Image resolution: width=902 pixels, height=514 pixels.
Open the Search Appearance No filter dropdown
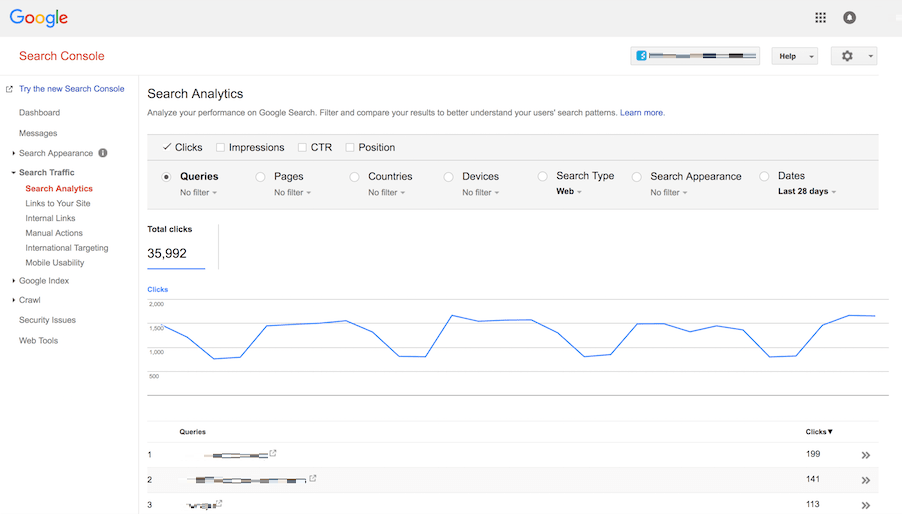tap(668, 193)
